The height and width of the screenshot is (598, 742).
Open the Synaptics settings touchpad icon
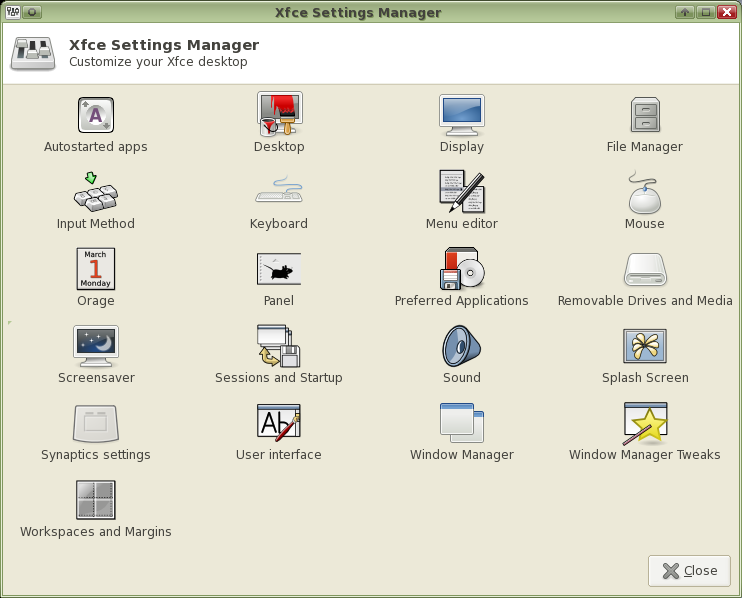point(96,423)
